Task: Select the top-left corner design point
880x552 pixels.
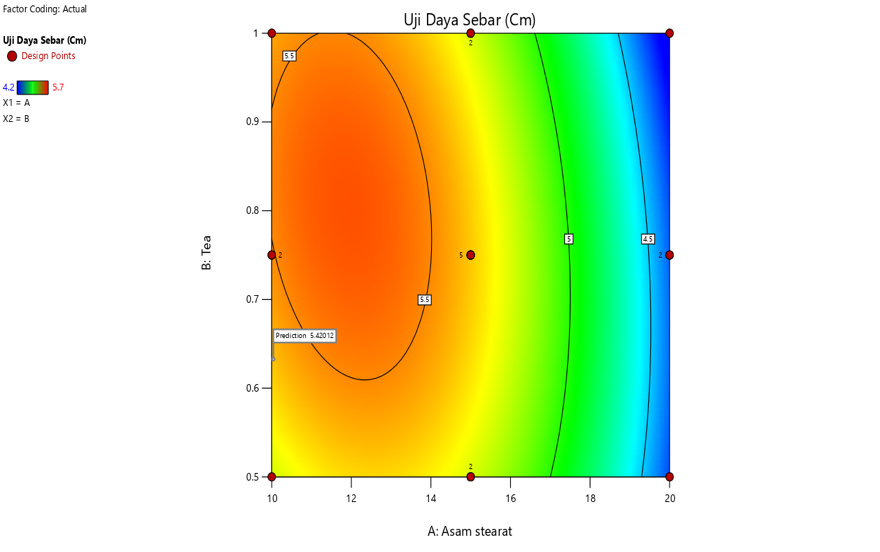Action: tap(272, 33)
